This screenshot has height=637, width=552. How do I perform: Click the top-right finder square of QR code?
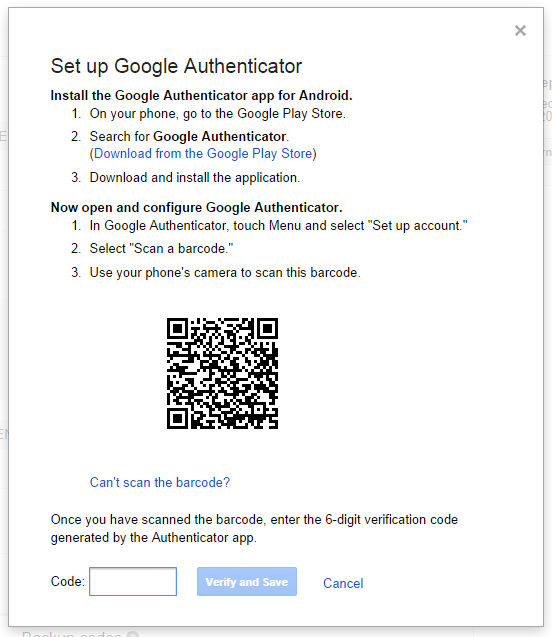[267, 329]
